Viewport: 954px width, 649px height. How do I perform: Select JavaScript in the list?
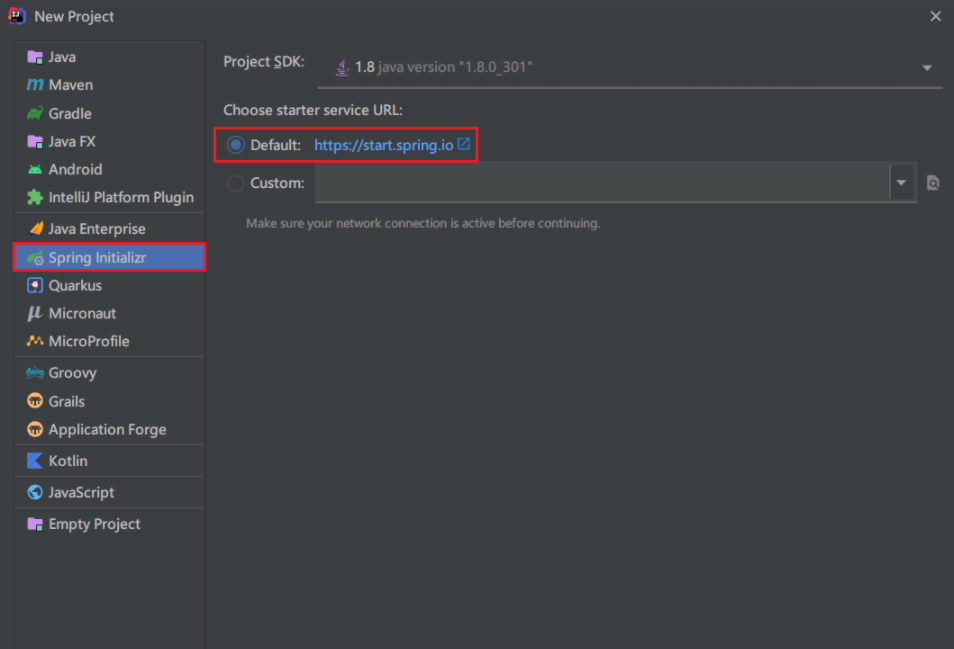click(x=110, y=492)
